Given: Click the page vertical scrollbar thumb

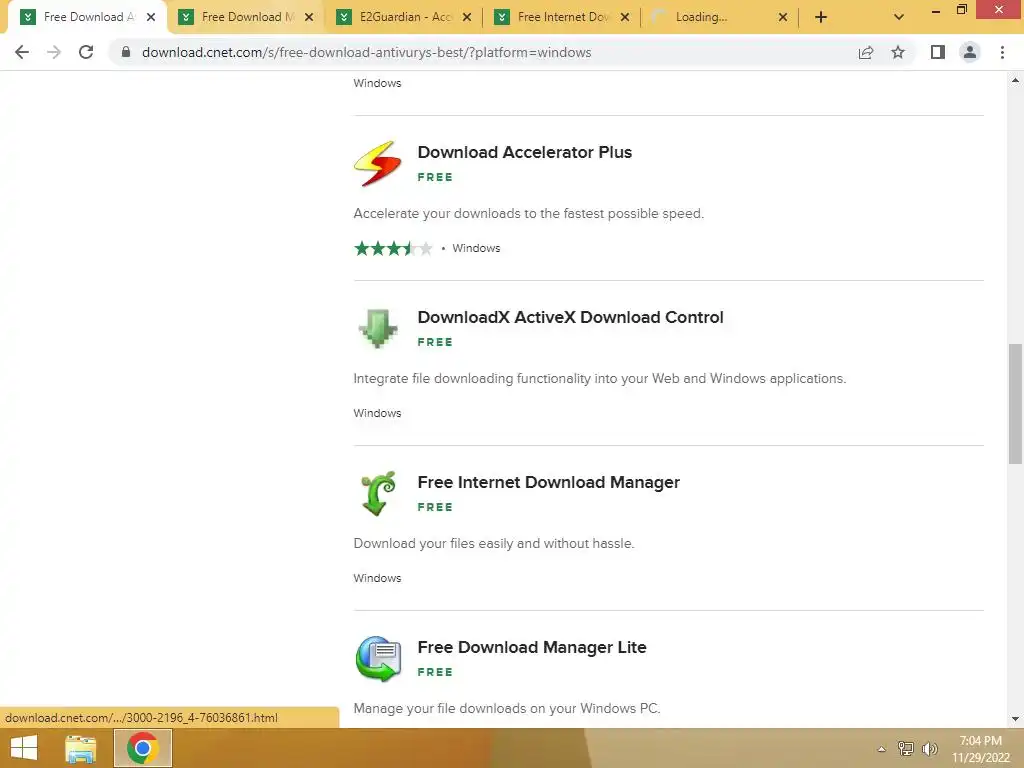Looking at the screenshot, I should [x=1015, y=404].
